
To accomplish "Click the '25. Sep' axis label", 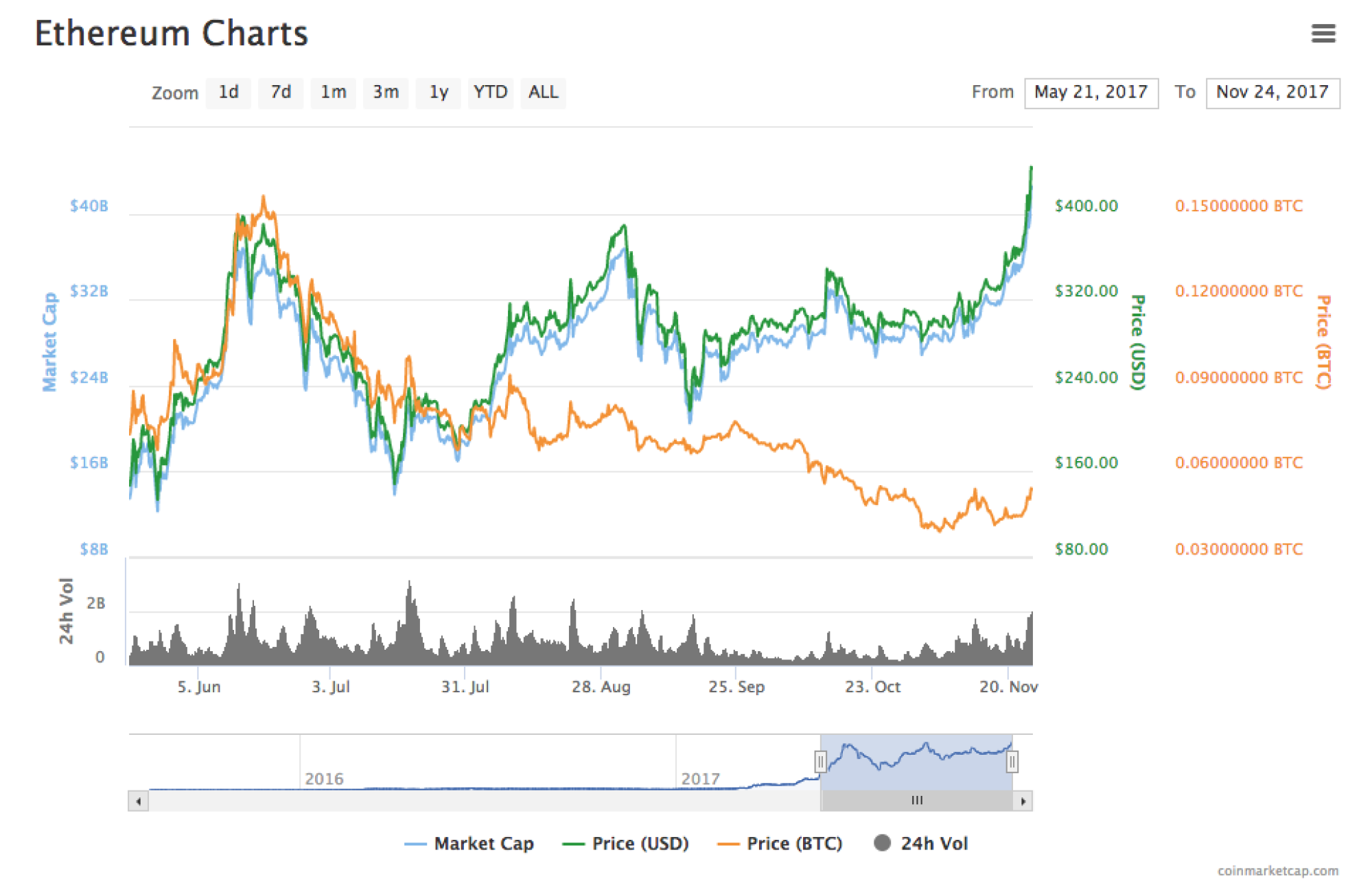I will (736, 686).
